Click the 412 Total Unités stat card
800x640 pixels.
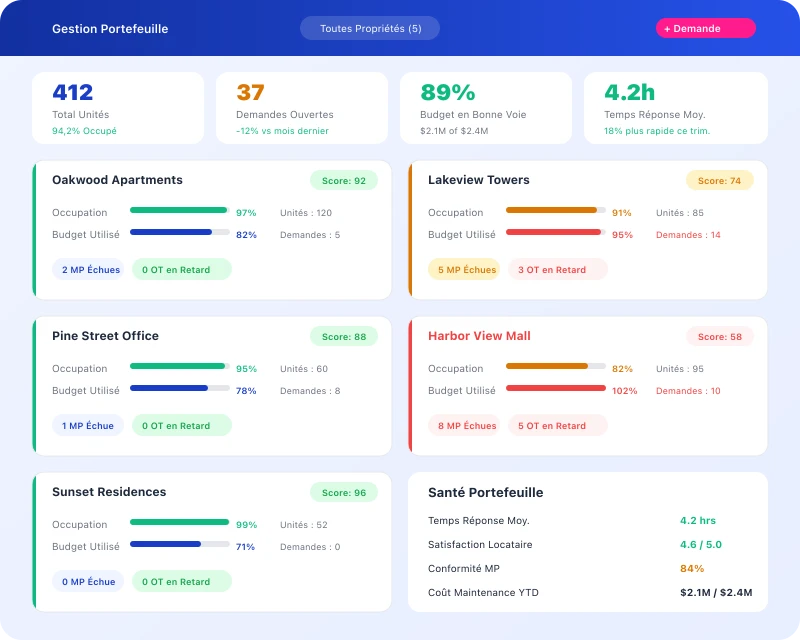tap(118, 107)
